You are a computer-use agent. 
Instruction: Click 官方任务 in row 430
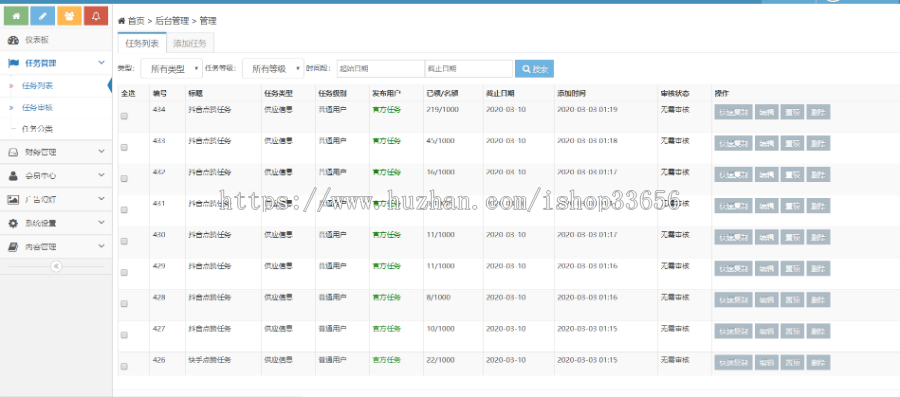point(386,235)
